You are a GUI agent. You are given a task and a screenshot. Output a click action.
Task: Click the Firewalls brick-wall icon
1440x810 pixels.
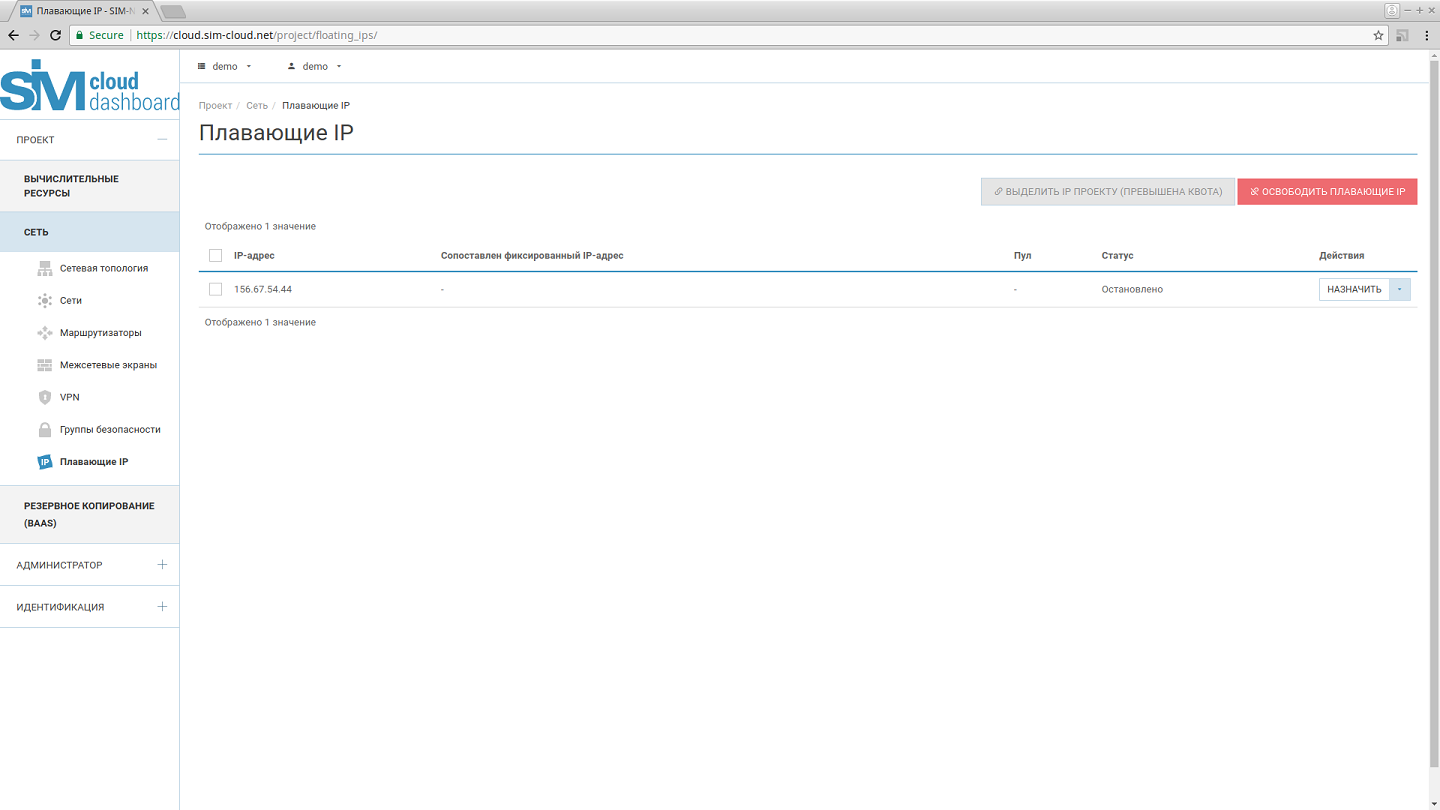[x=44, y=365]
